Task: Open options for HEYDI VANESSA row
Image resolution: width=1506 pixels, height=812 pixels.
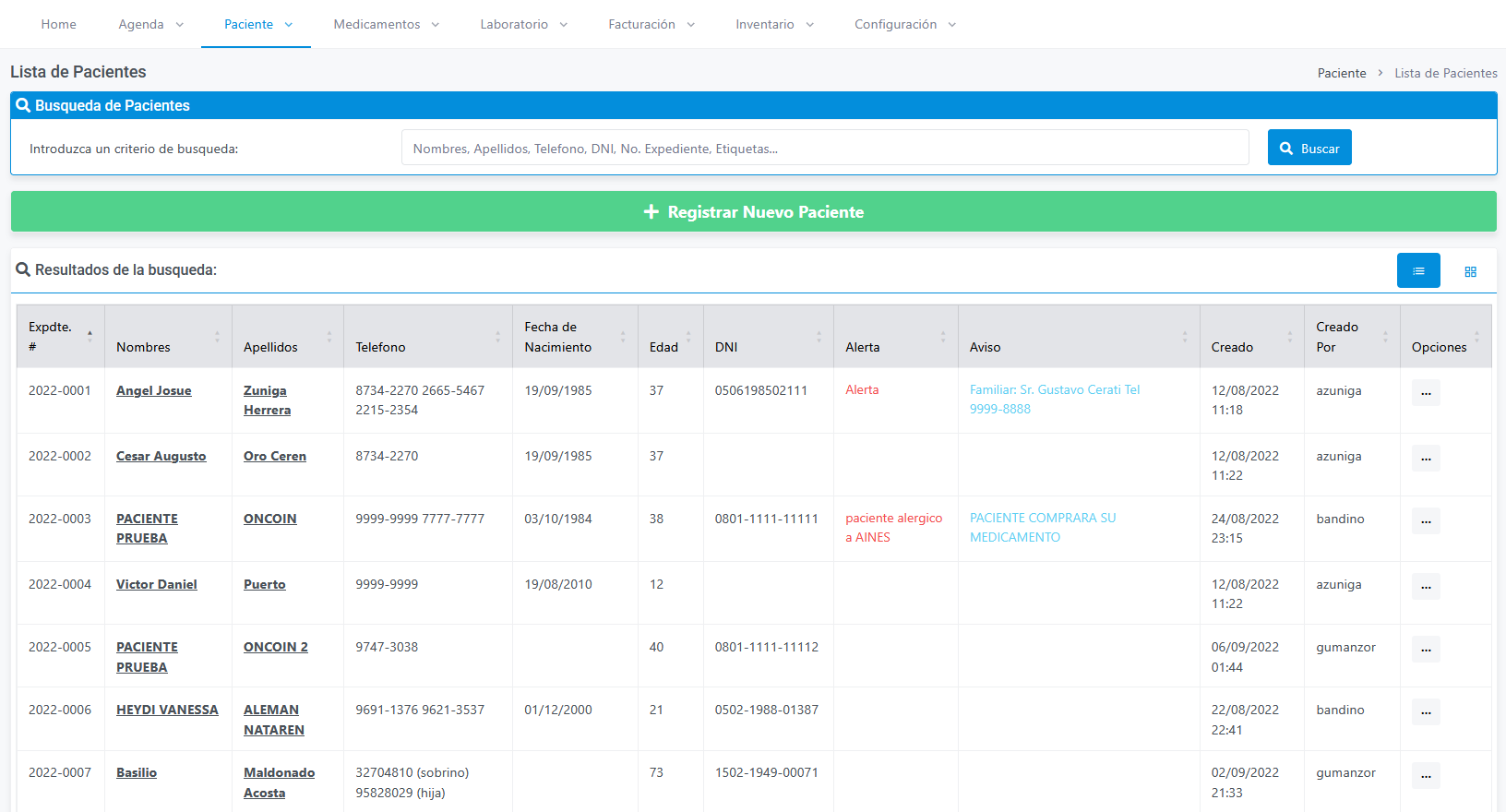Action: [x=1426, y=712]
